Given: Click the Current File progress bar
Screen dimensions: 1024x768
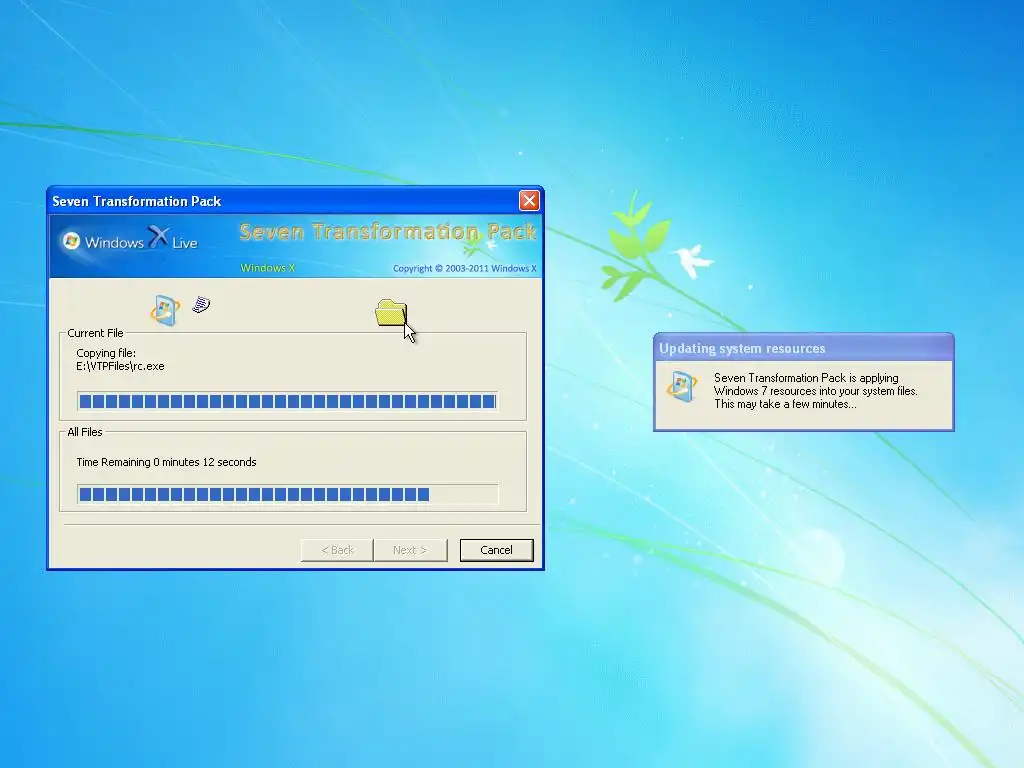Looking at the screenshot, I should 287,401.
